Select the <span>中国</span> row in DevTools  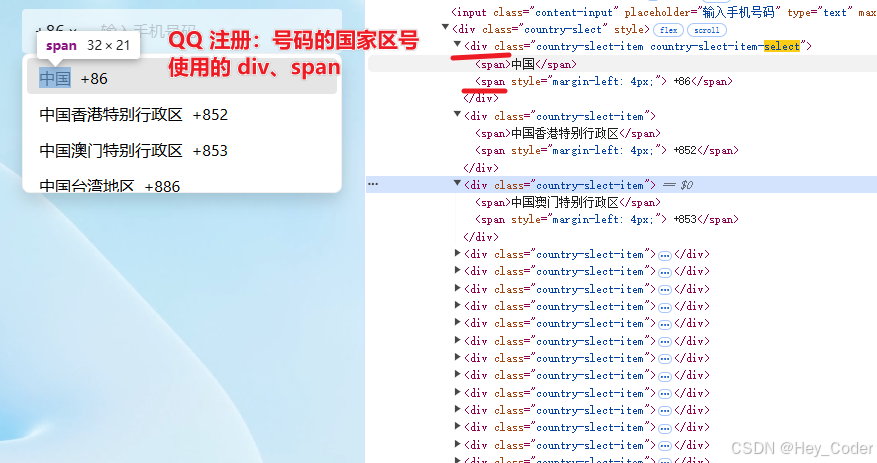click(x=526, y=64)
